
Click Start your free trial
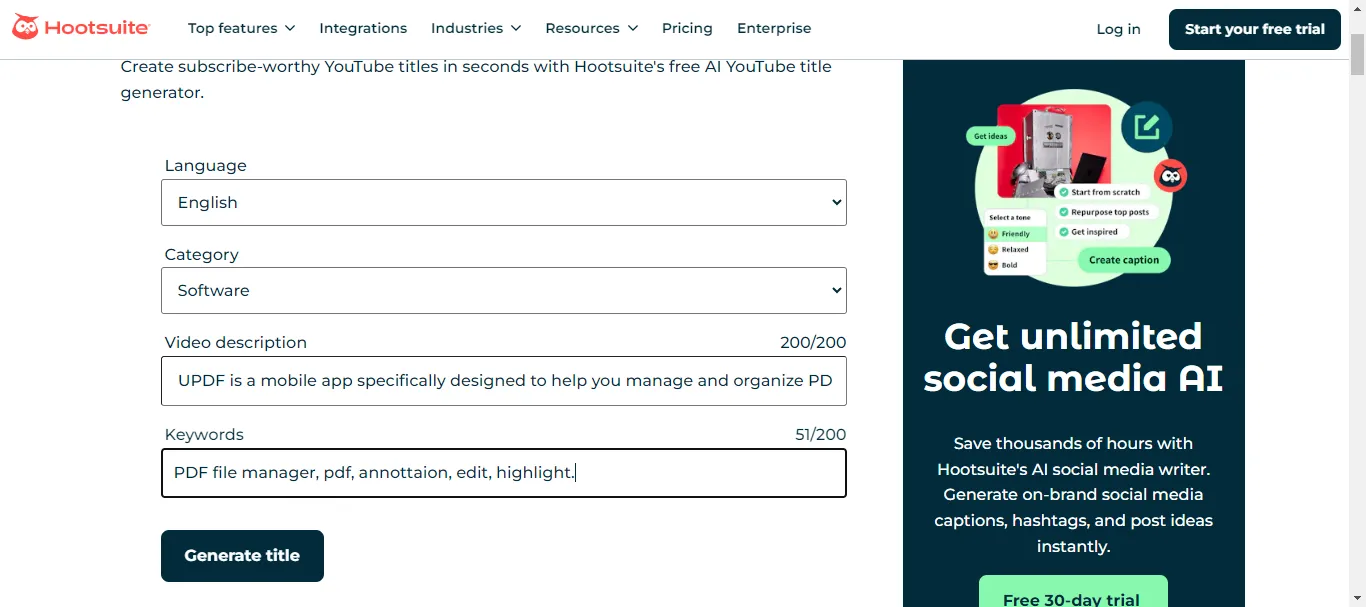pyautogui.click(x=1254, y=29)
